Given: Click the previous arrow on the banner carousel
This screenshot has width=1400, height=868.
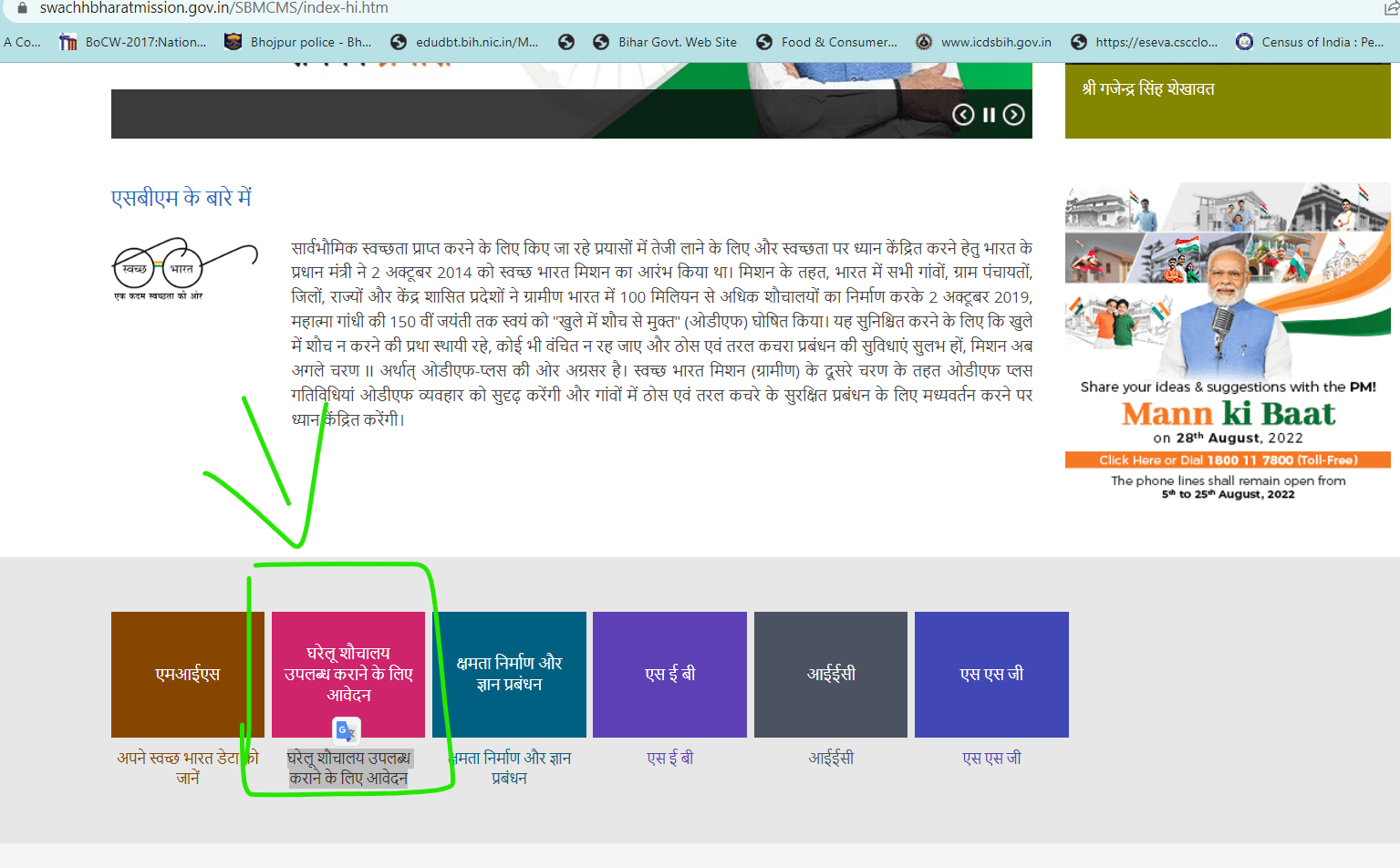Looking at the screenshot, I should point(964,114).
